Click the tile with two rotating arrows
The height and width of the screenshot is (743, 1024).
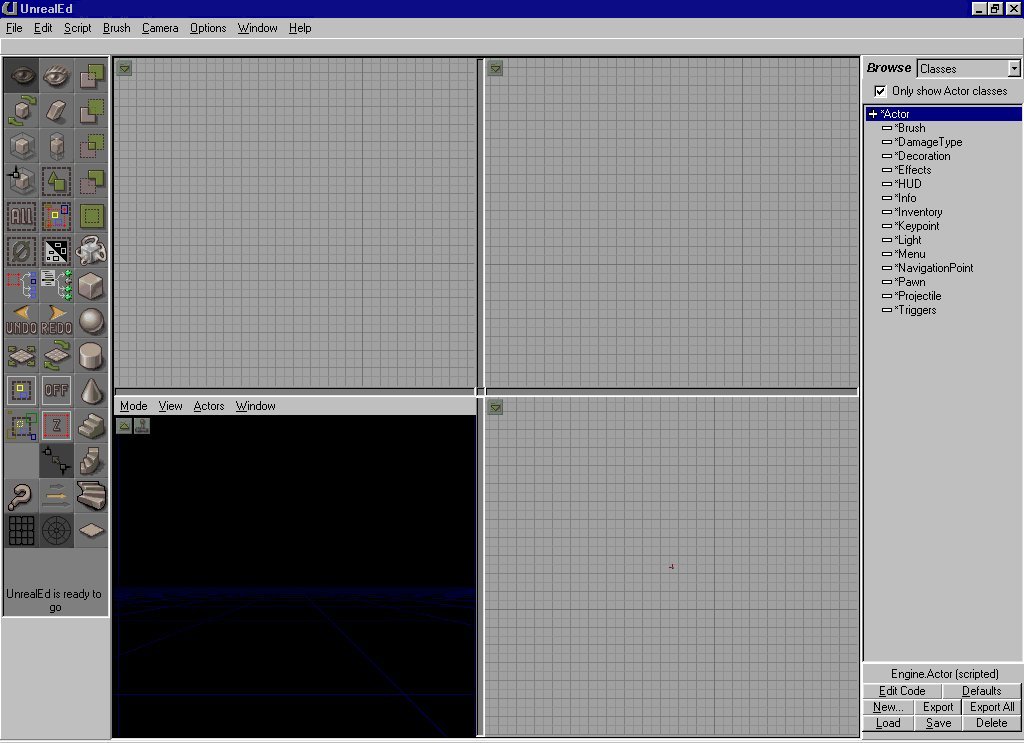pos(57,356)
